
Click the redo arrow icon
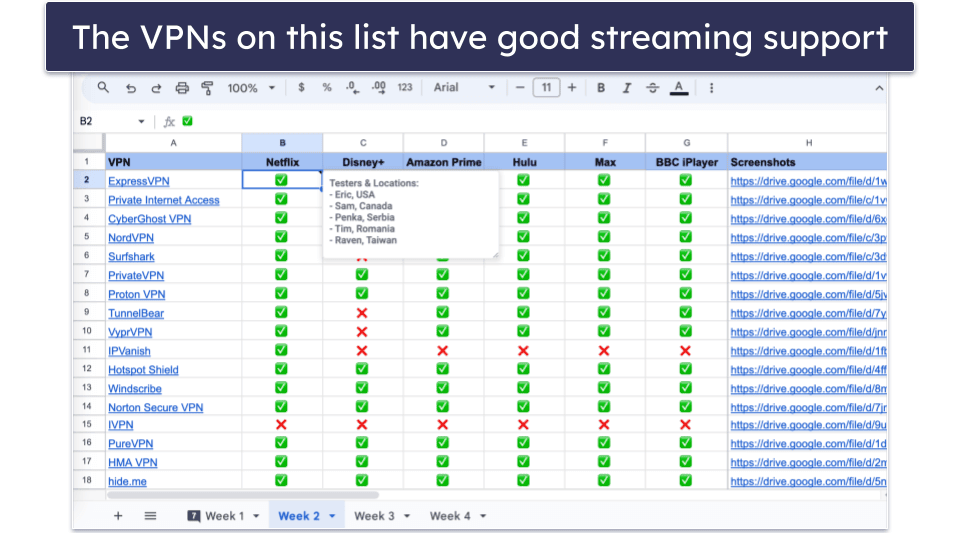[156, 88]
